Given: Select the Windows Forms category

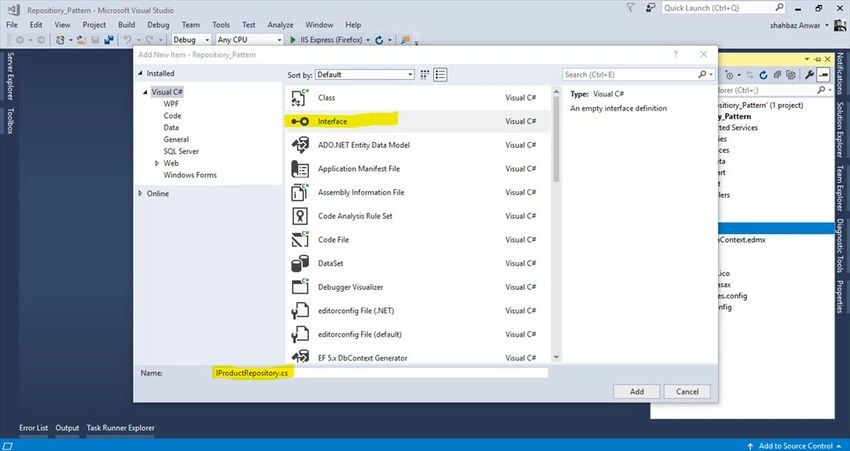Looking at the screenshot, I should [190, 175].
